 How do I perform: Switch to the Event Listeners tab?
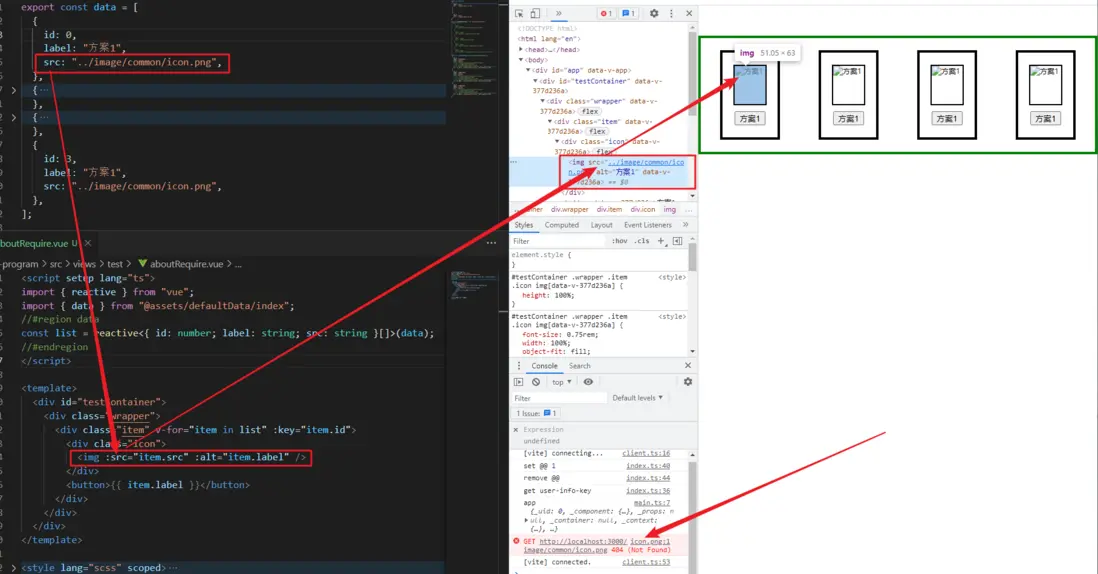[648, 225]
